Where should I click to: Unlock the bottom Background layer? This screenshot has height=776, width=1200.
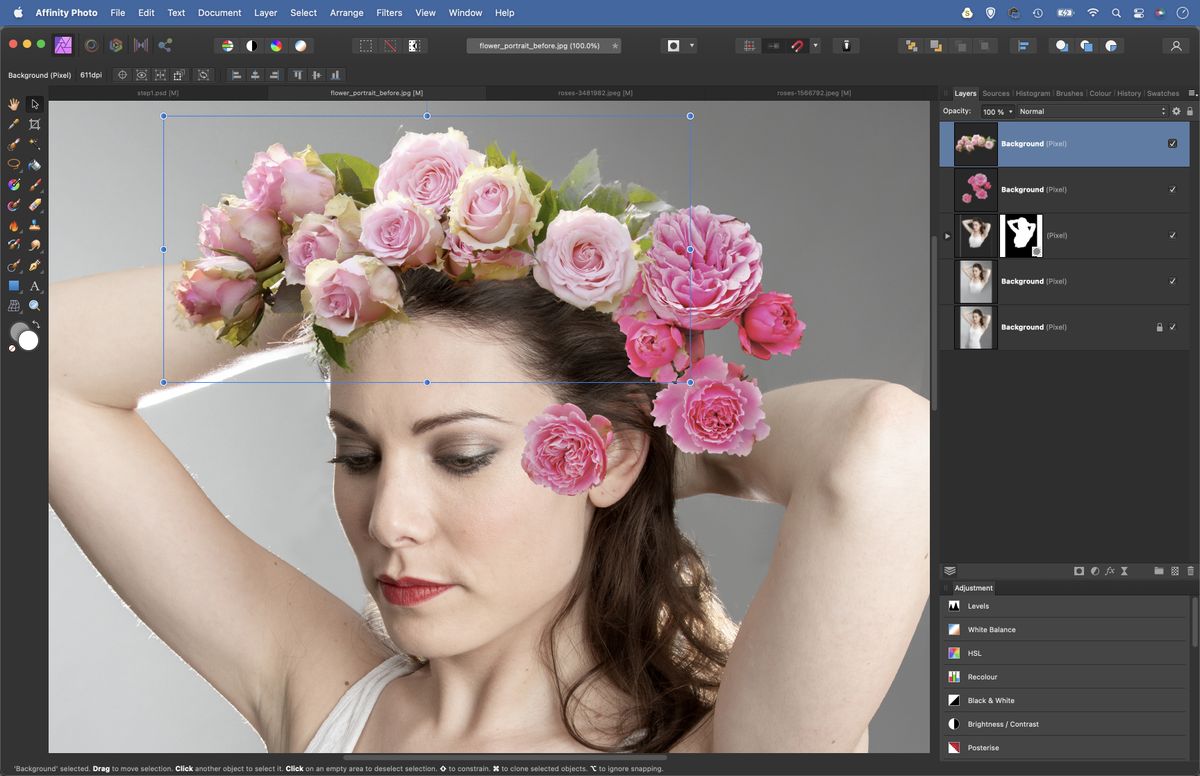1158,327
